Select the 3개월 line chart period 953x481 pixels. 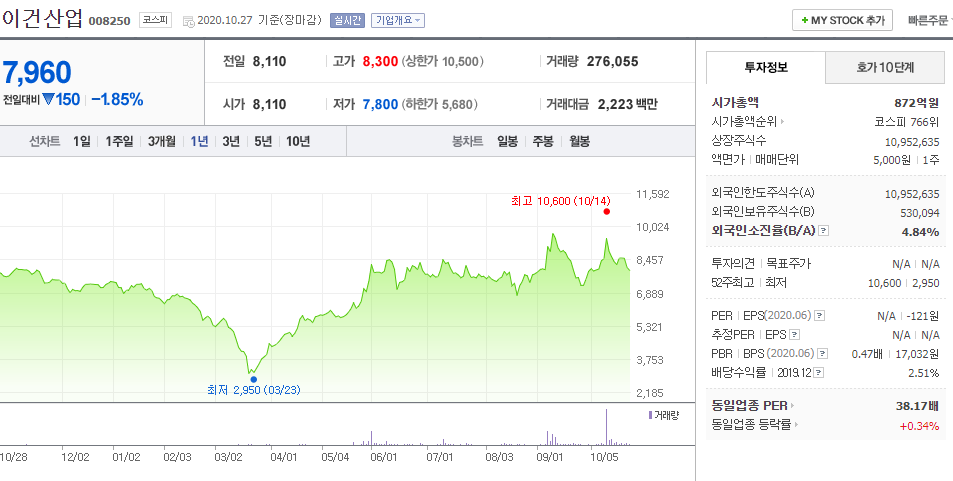162,141
